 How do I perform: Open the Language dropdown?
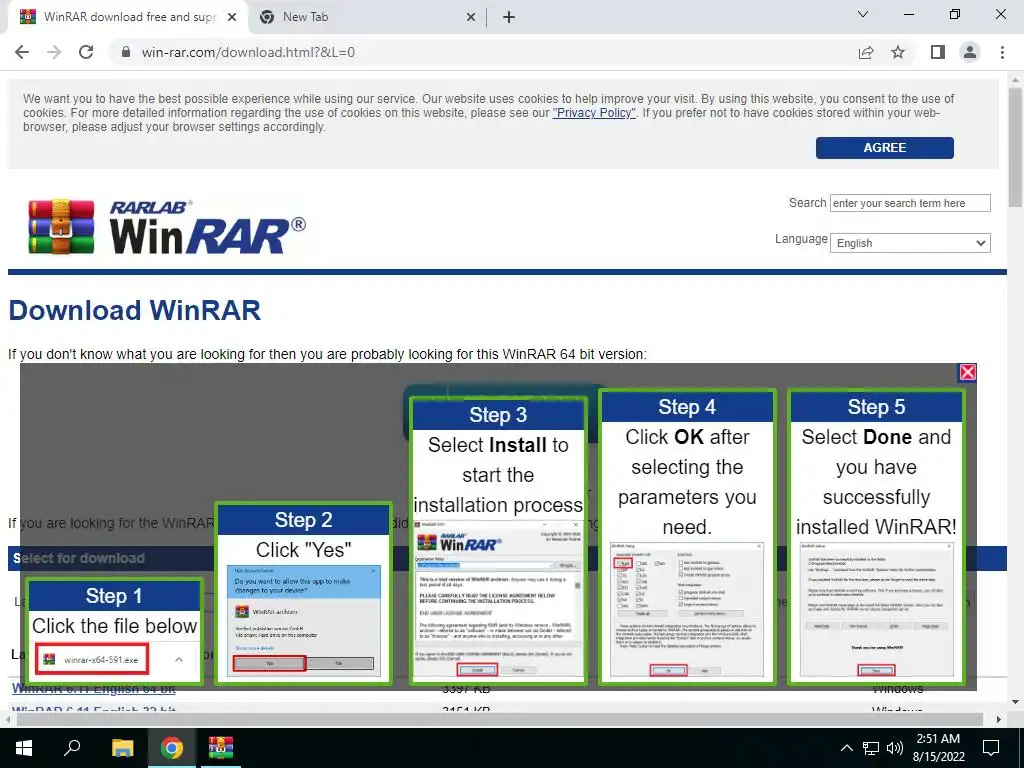point(910,243)
